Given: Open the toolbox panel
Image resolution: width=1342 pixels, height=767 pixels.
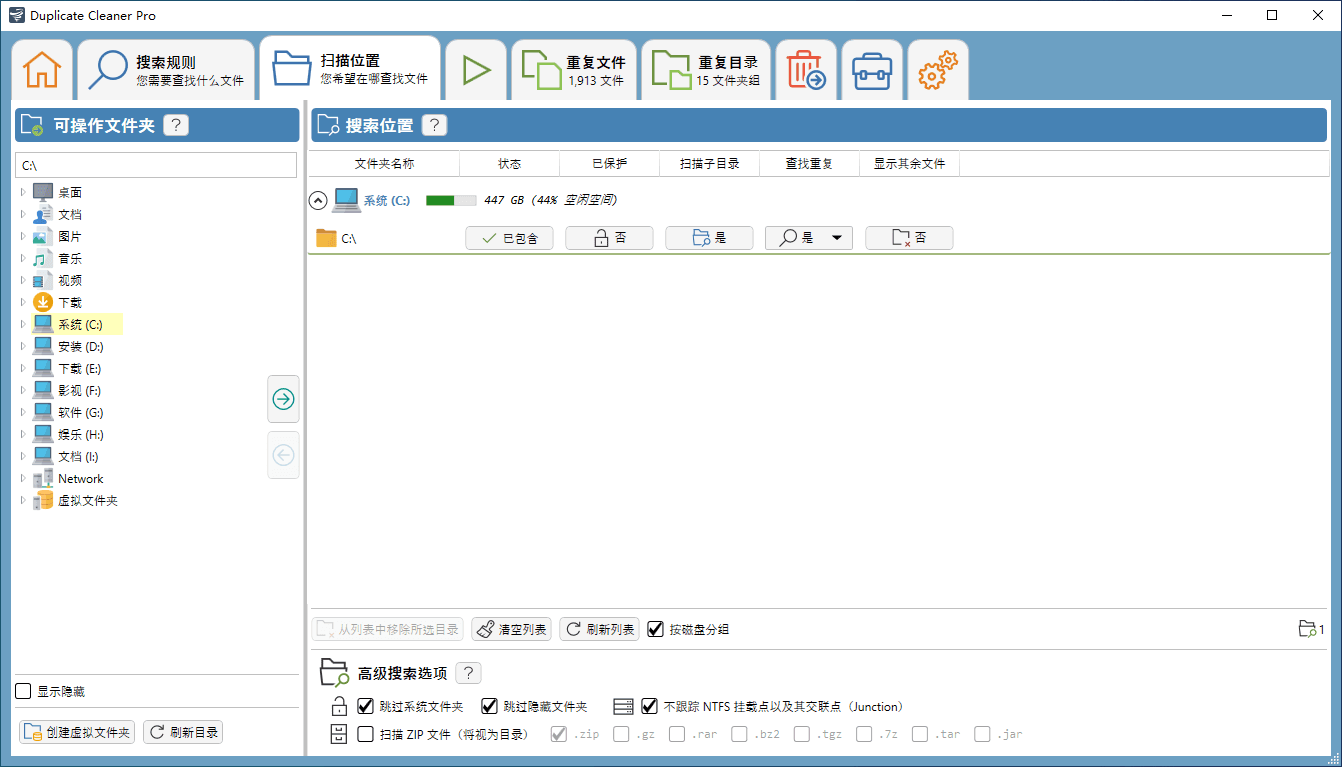Looking at the screenshot, I should pyautogui.click(x=872, y=69).
